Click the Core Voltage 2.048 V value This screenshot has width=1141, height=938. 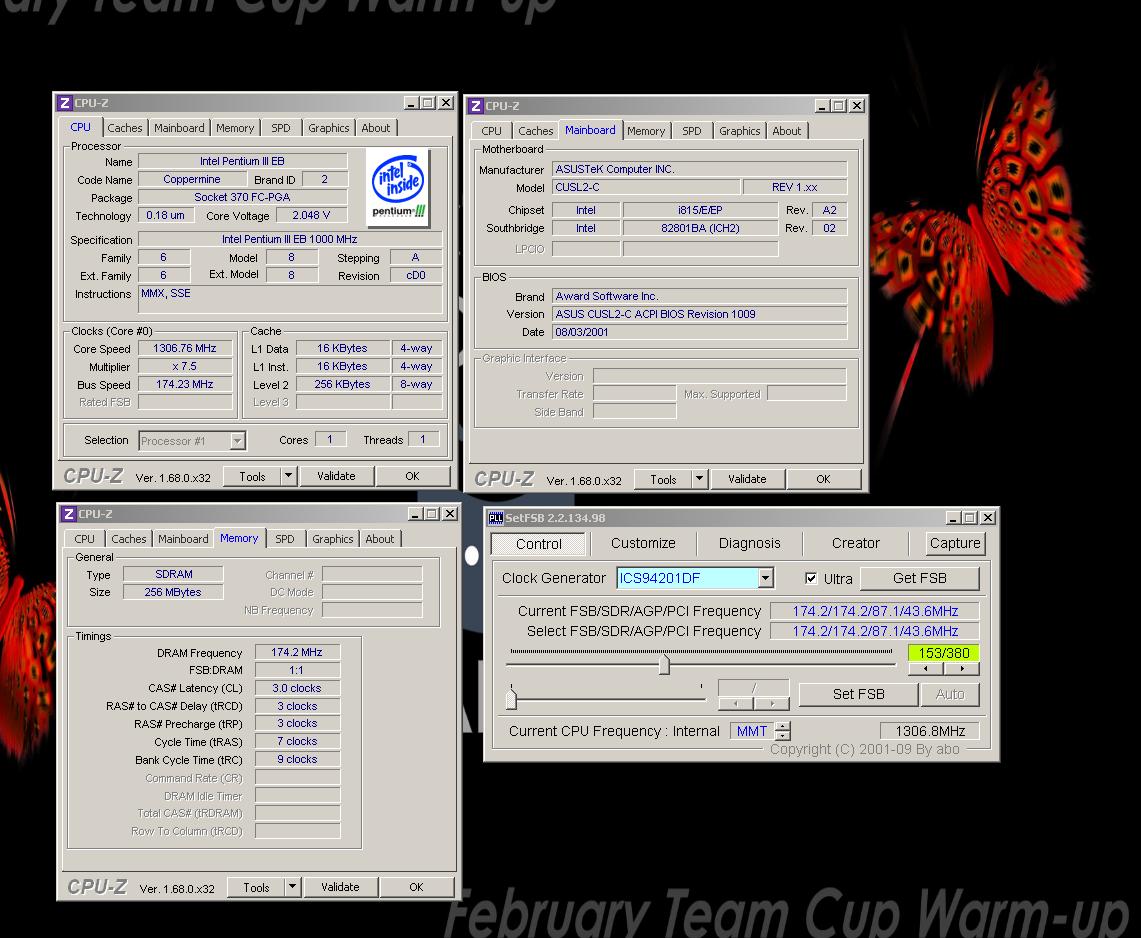[x=311, y=215]
